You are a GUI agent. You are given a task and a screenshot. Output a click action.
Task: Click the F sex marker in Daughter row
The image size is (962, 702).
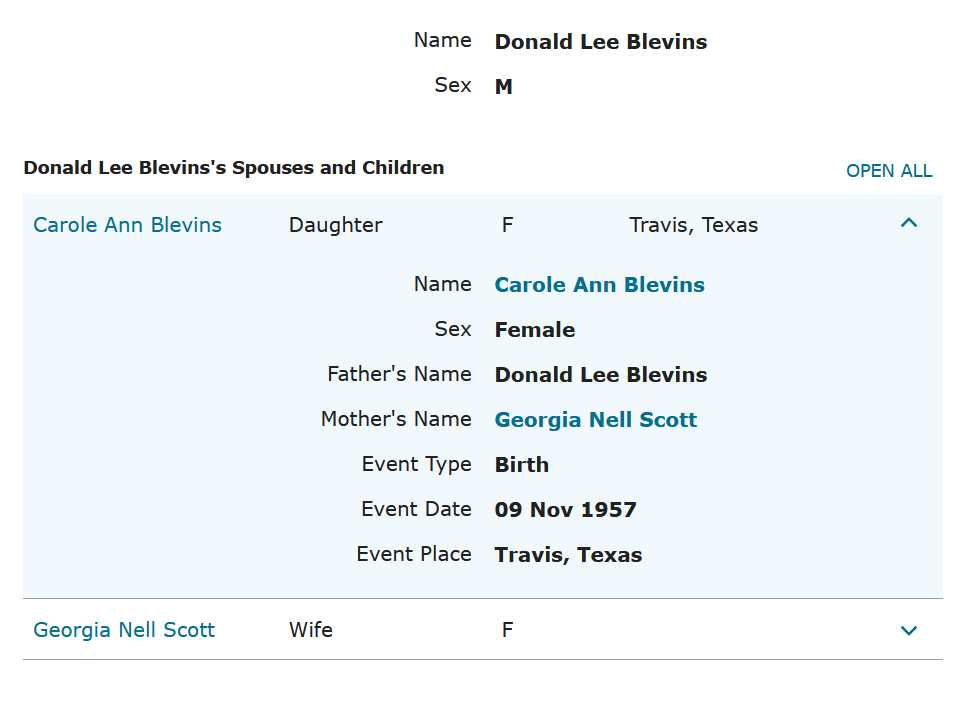click(507, 225)
